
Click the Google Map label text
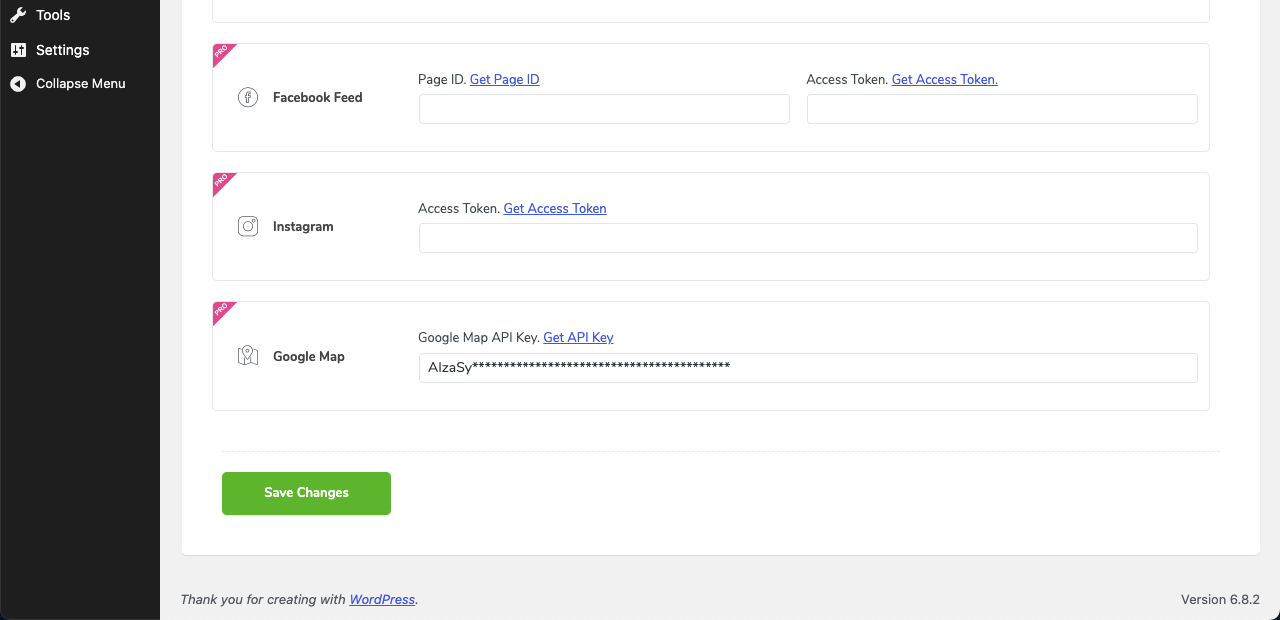[309, 356]
